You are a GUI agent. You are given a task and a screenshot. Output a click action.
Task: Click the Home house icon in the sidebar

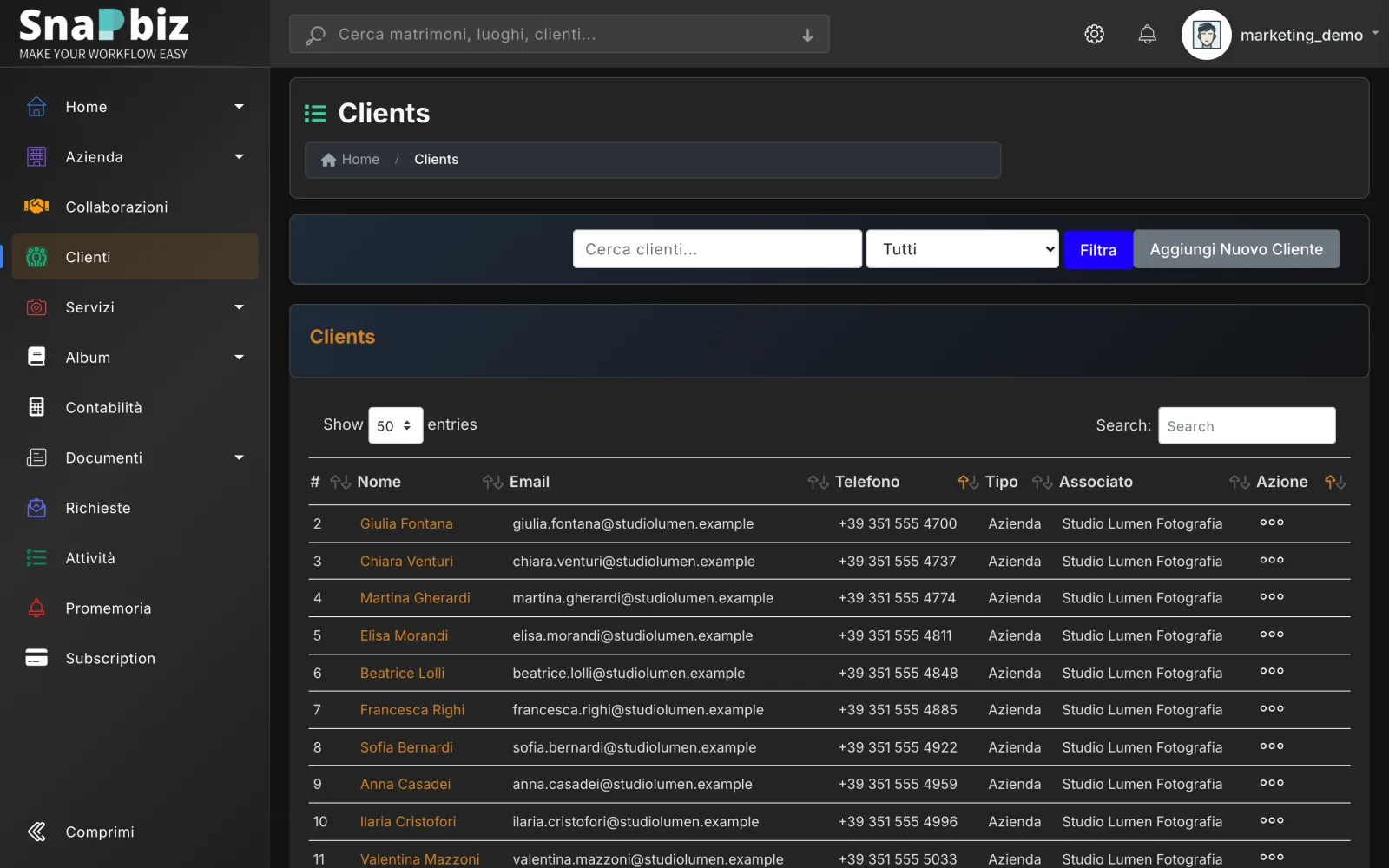[36, 107]
